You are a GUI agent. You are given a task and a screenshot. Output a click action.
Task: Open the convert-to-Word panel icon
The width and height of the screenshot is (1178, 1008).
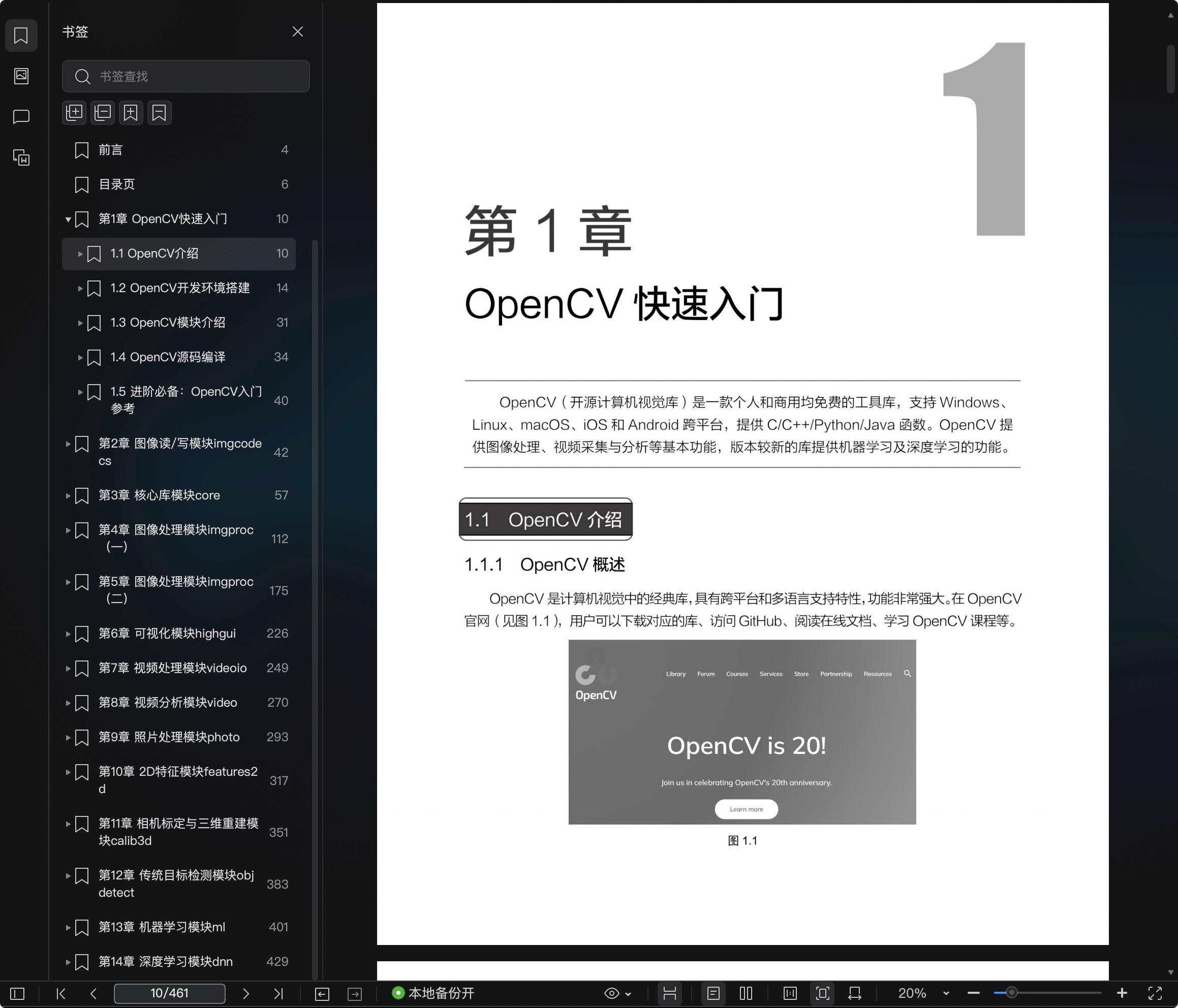21,157
